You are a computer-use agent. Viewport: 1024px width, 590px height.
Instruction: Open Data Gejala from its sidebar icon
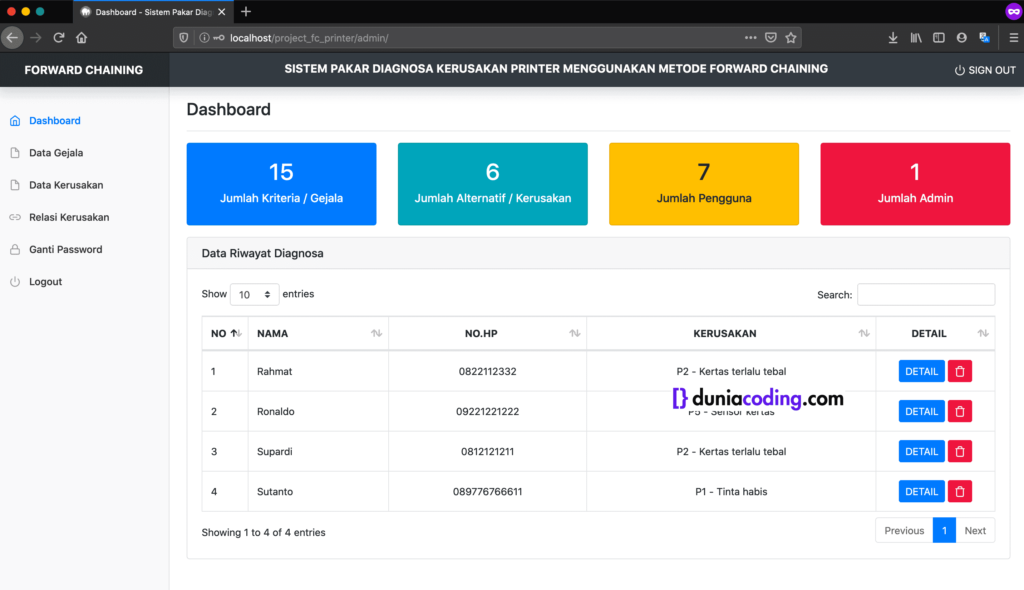coord(16,153)
